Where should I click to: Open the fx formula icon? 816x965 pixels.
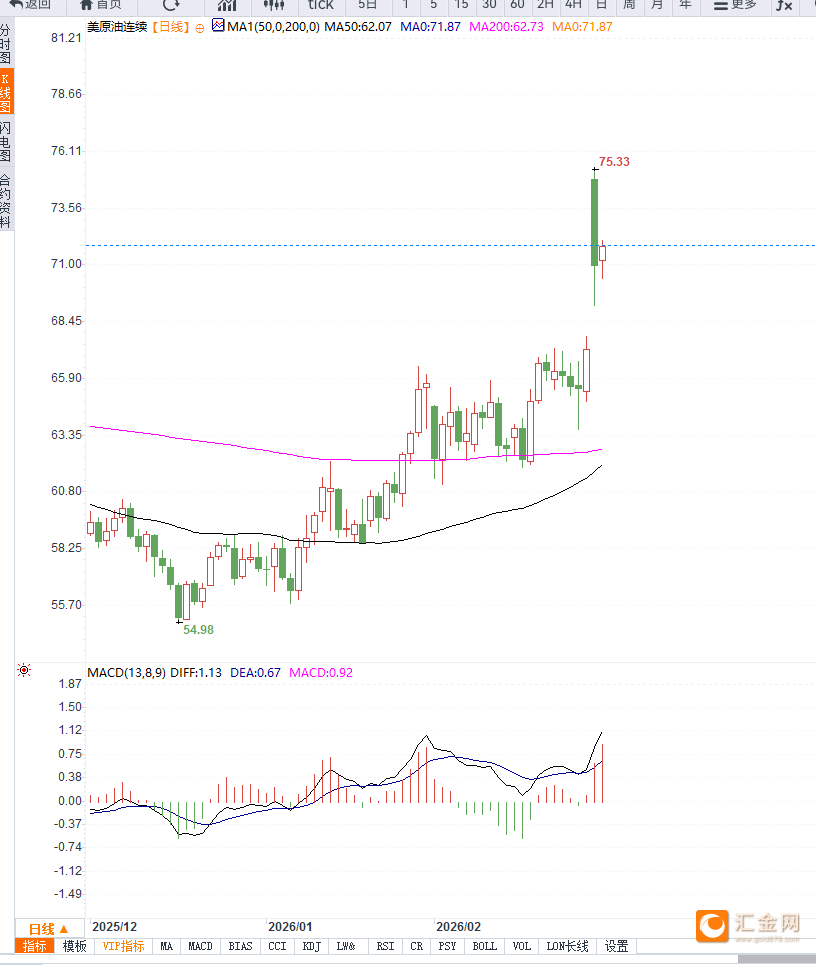click(784, 5)
